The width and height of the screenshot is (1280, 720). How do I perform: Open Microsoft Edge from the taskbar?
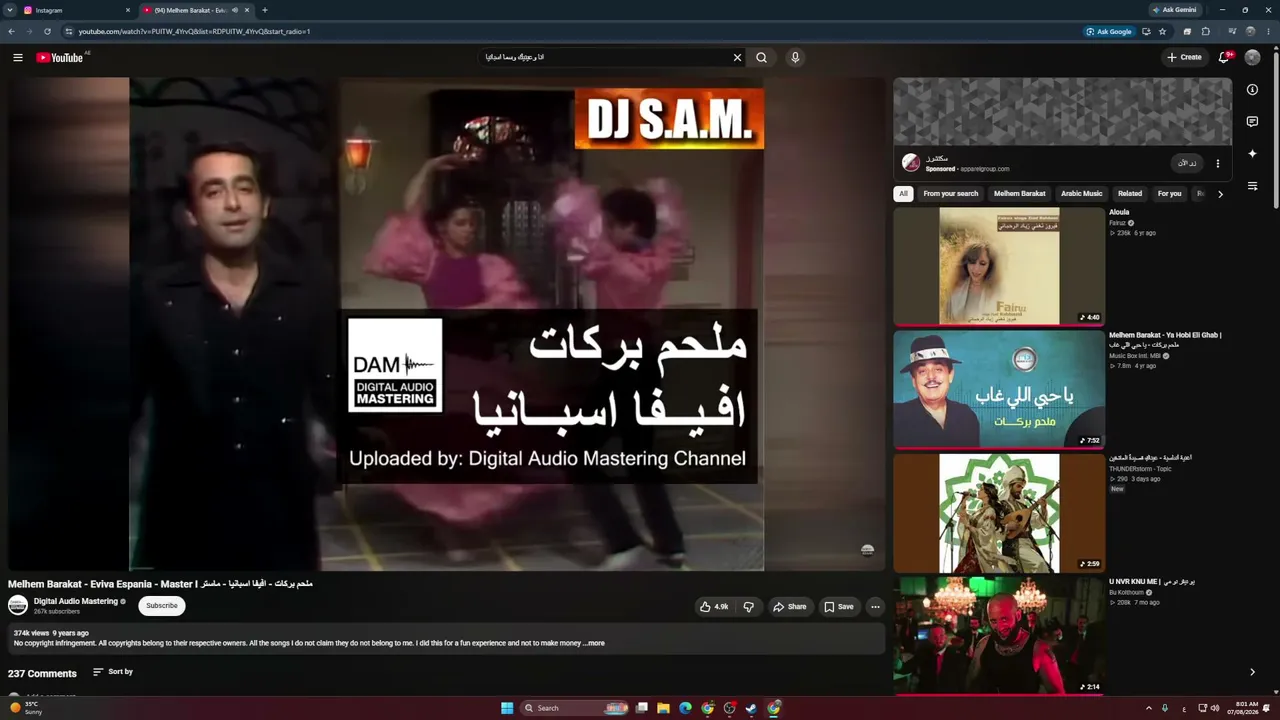tap(685, 708)
